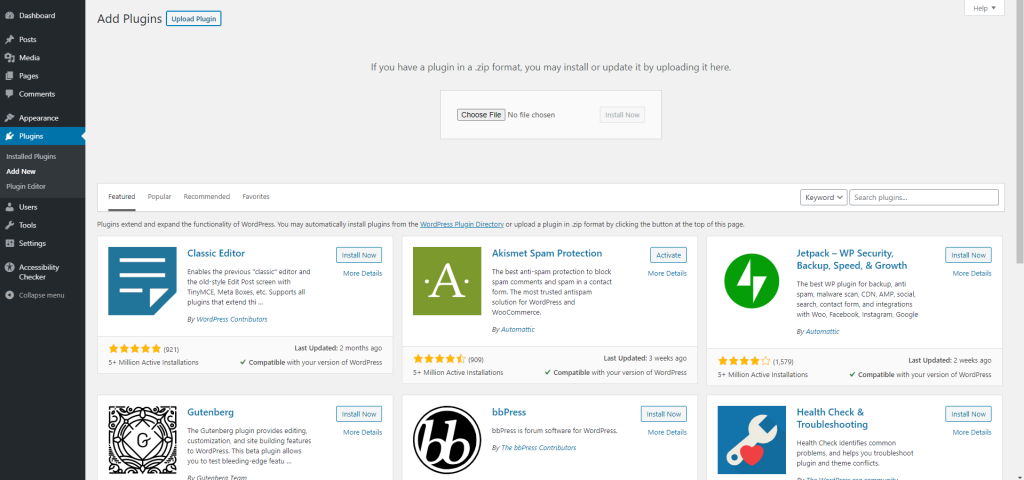1024x480 pixels.
Task: Switch to the Popular tab
Action: tap(159, 197)
